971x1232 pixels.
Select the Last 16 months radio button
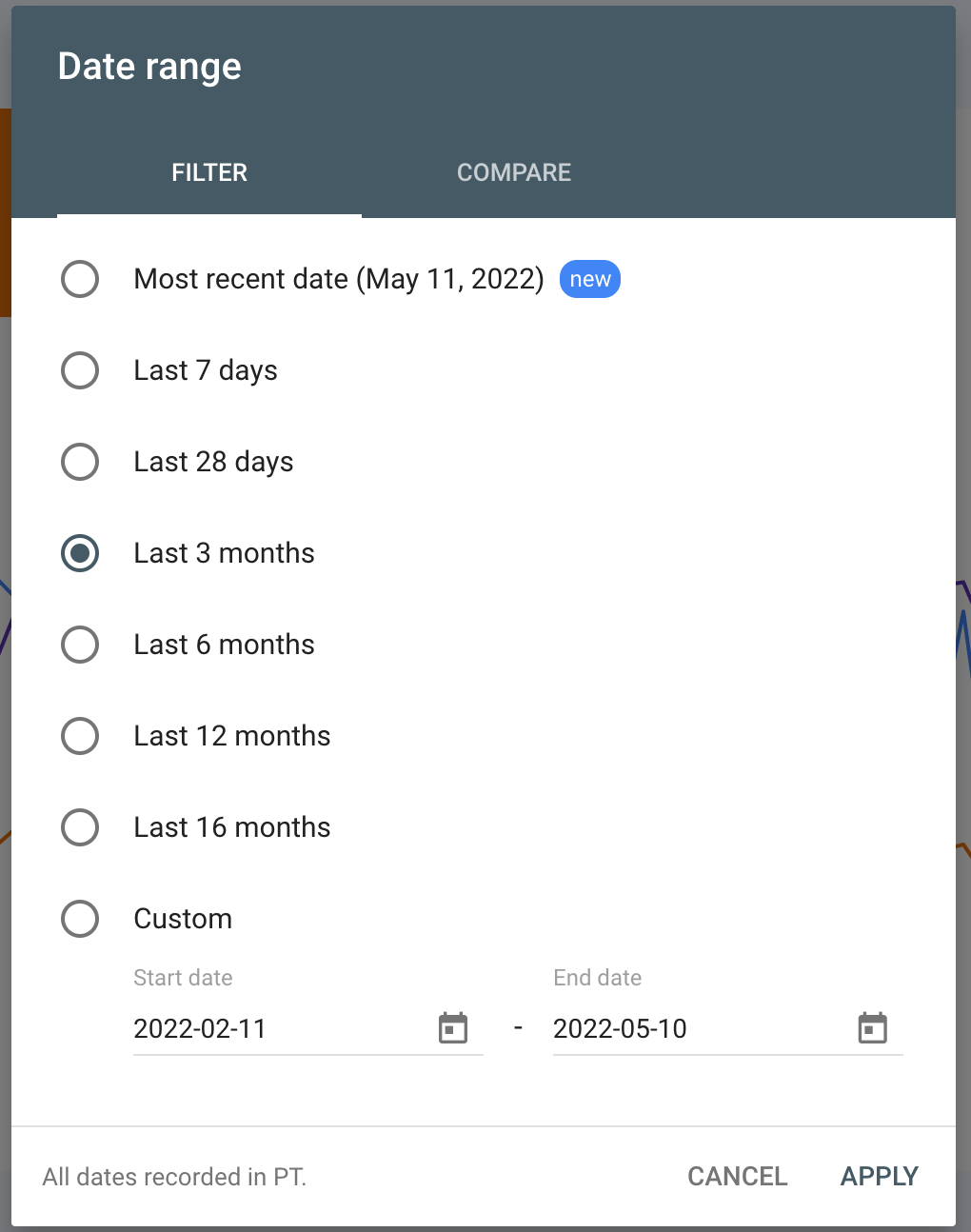(x=80, y=827)
